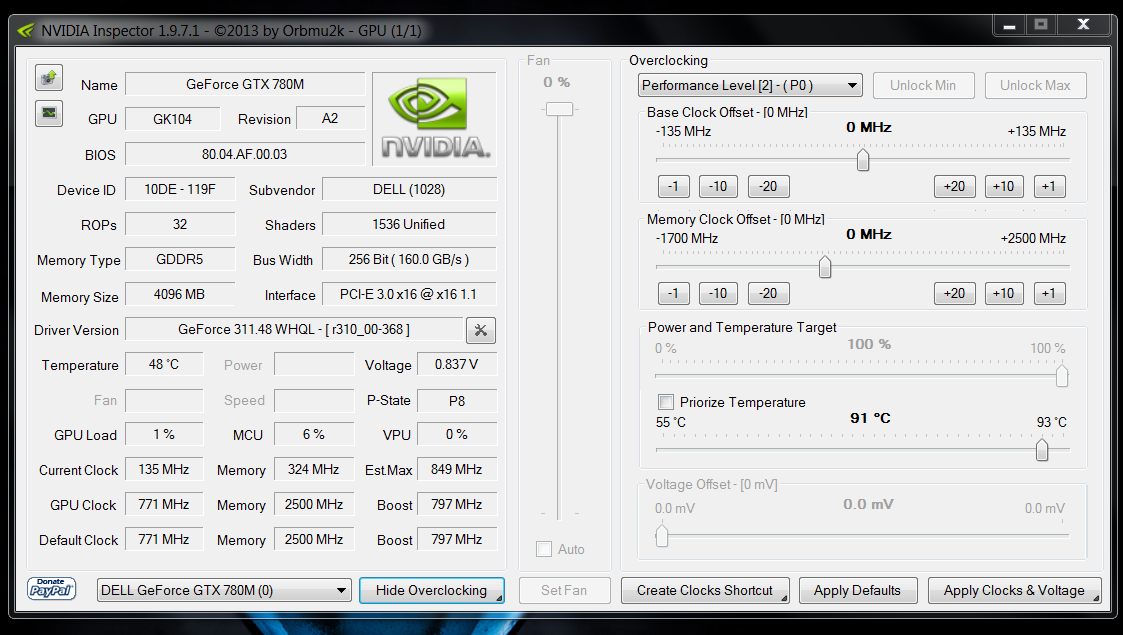
Task: Click the MCU value 6 %
Action: pos(314,434)
